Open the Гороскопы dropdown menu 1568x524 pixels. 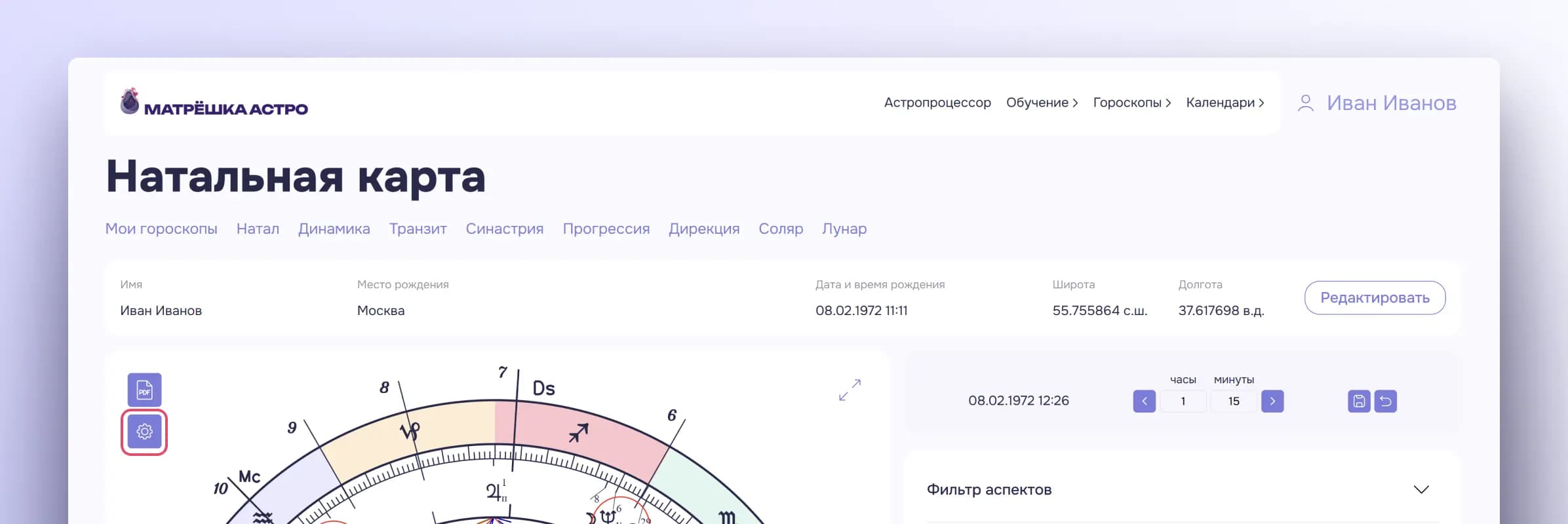click(1131, 103)
